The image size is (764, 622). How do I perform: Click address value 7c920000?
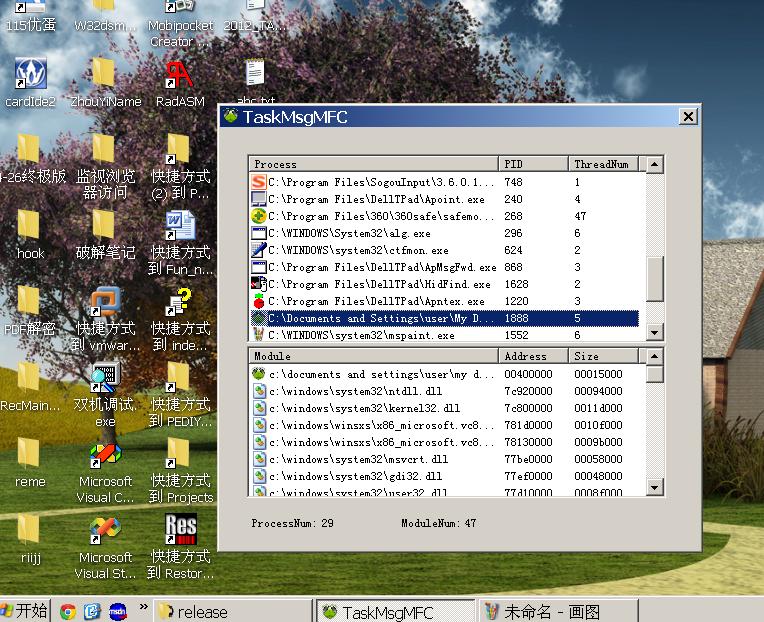click(x=528, y=391)
